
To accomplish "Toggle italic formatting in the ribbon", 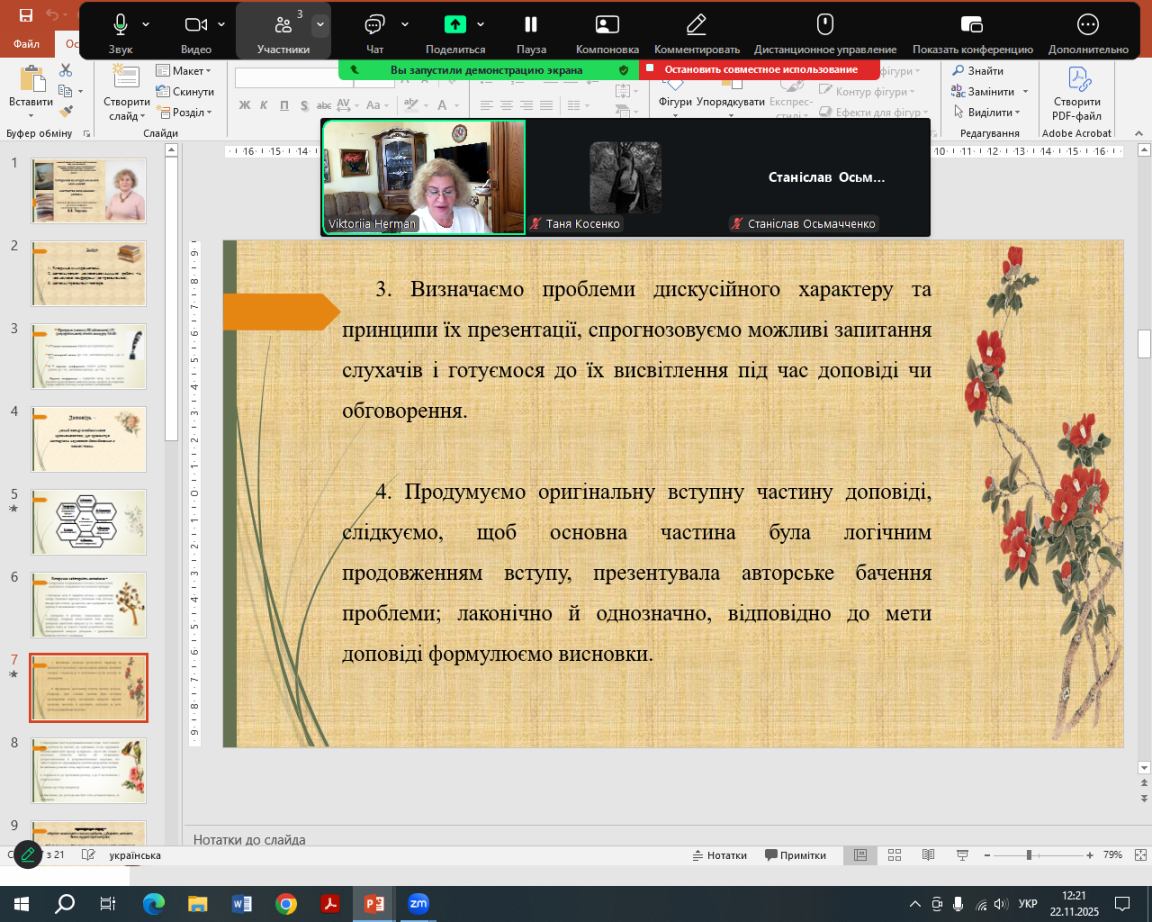I will (264, 105).
